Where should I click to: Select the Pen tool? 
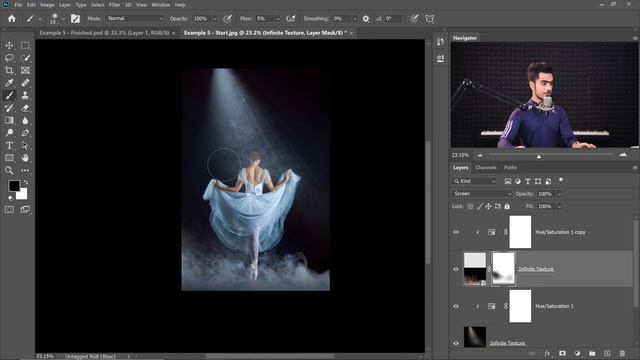(25, 133)
